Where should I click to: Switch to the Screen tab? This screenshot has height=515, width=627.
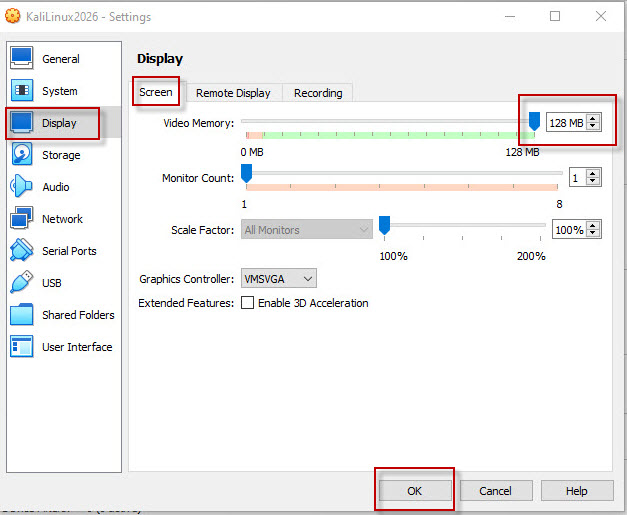click(156, 92)
